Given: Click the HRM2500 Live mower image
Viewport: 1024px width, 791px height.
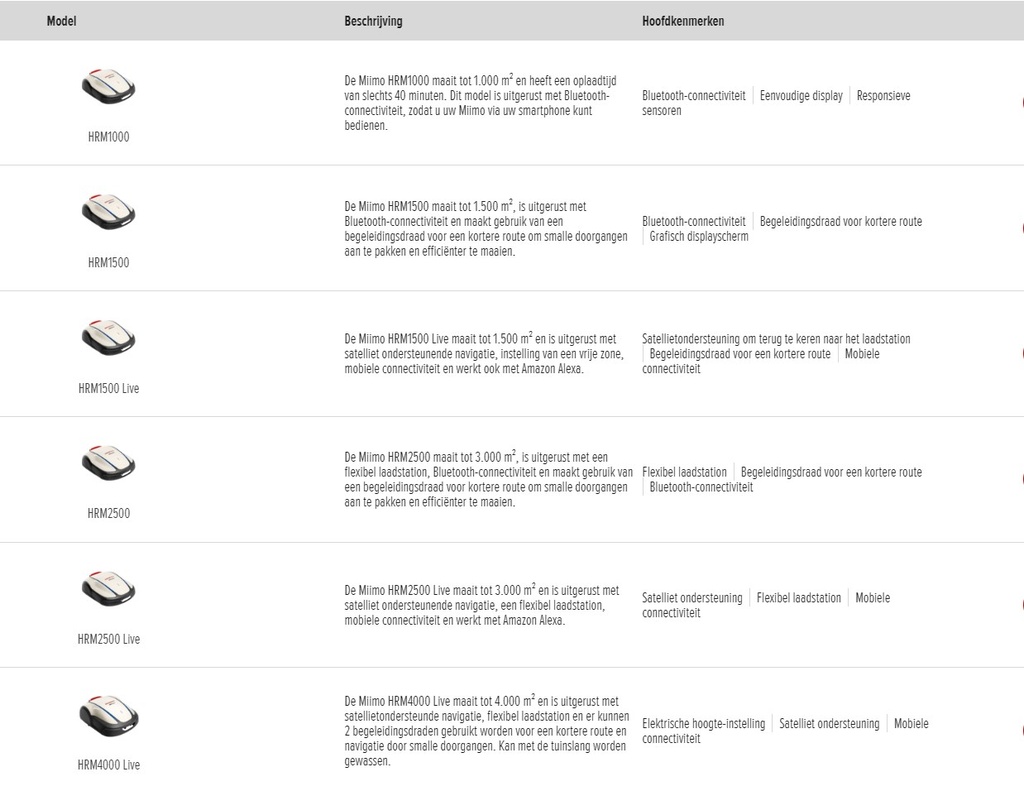Looking at the screenshot, I should (x=108, y=589).
